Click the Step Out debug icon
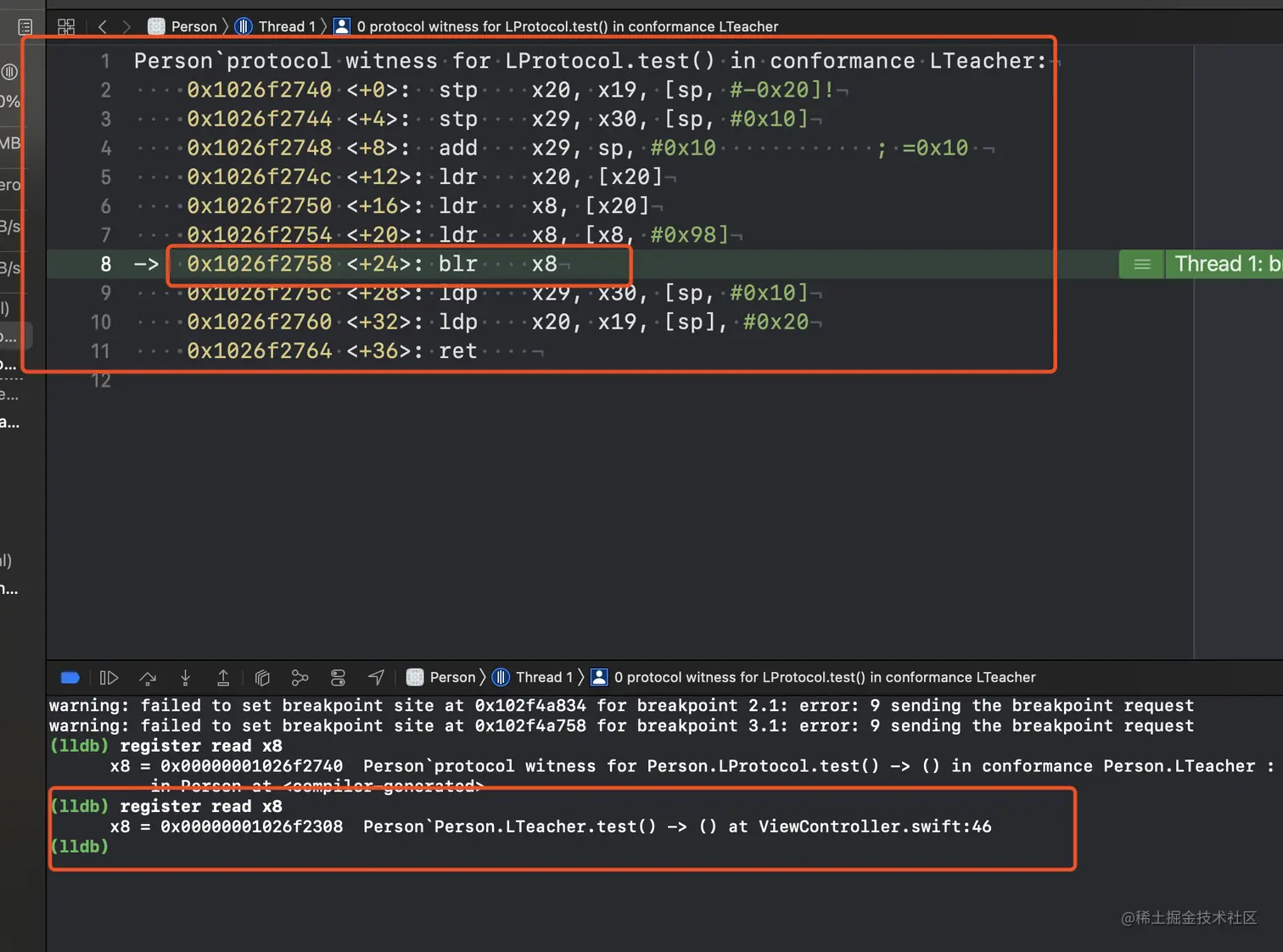Screen dimensions: 1283x952 pos(223,677)
